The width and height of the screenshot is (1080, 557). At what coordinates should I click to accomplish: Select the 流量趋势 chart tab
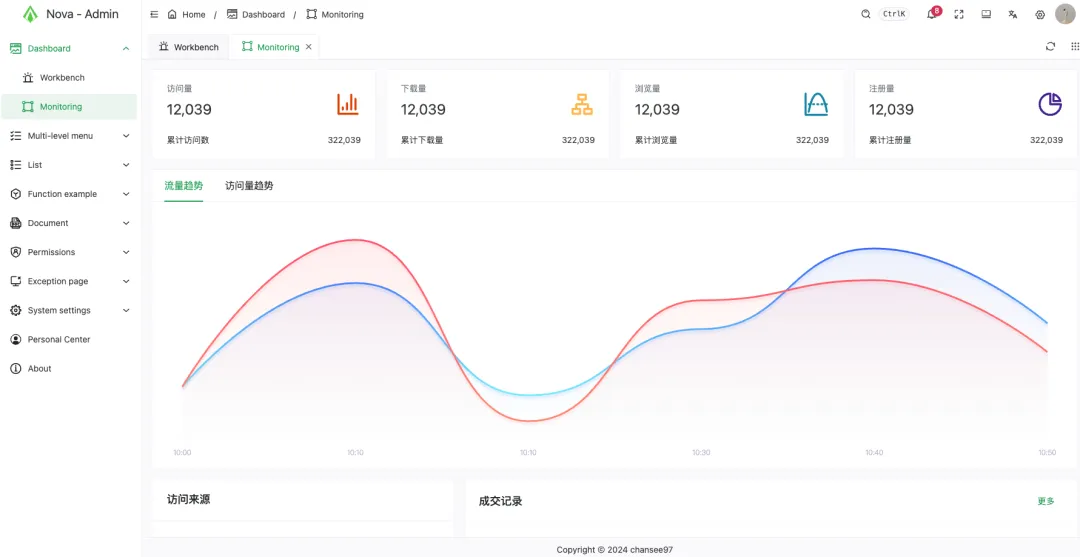click(x=184, y=186)
